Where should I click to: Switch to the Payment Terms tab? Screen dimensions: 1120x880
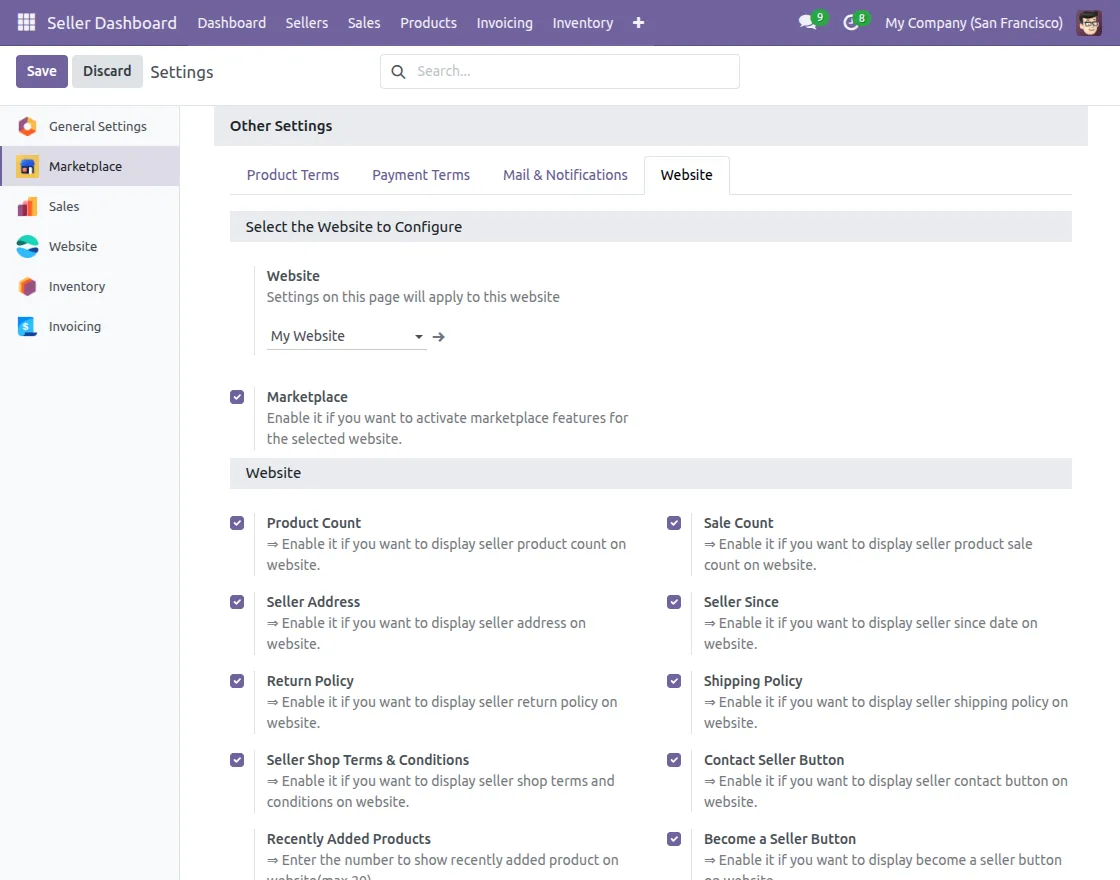point(420,175)
